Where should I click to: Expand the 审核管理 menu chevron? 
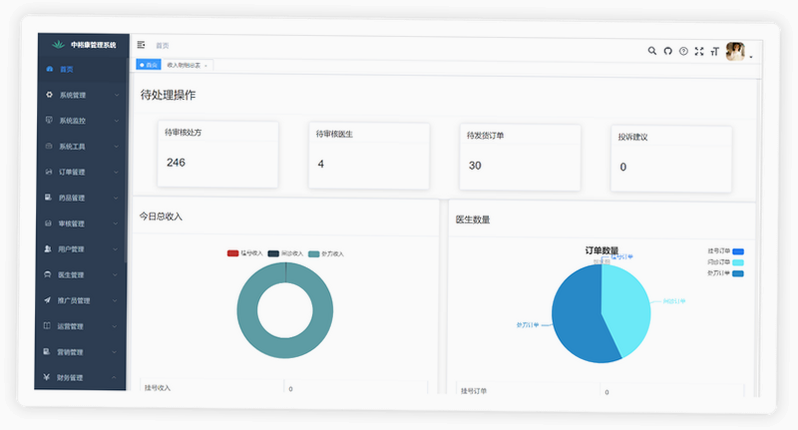point(116,223)
